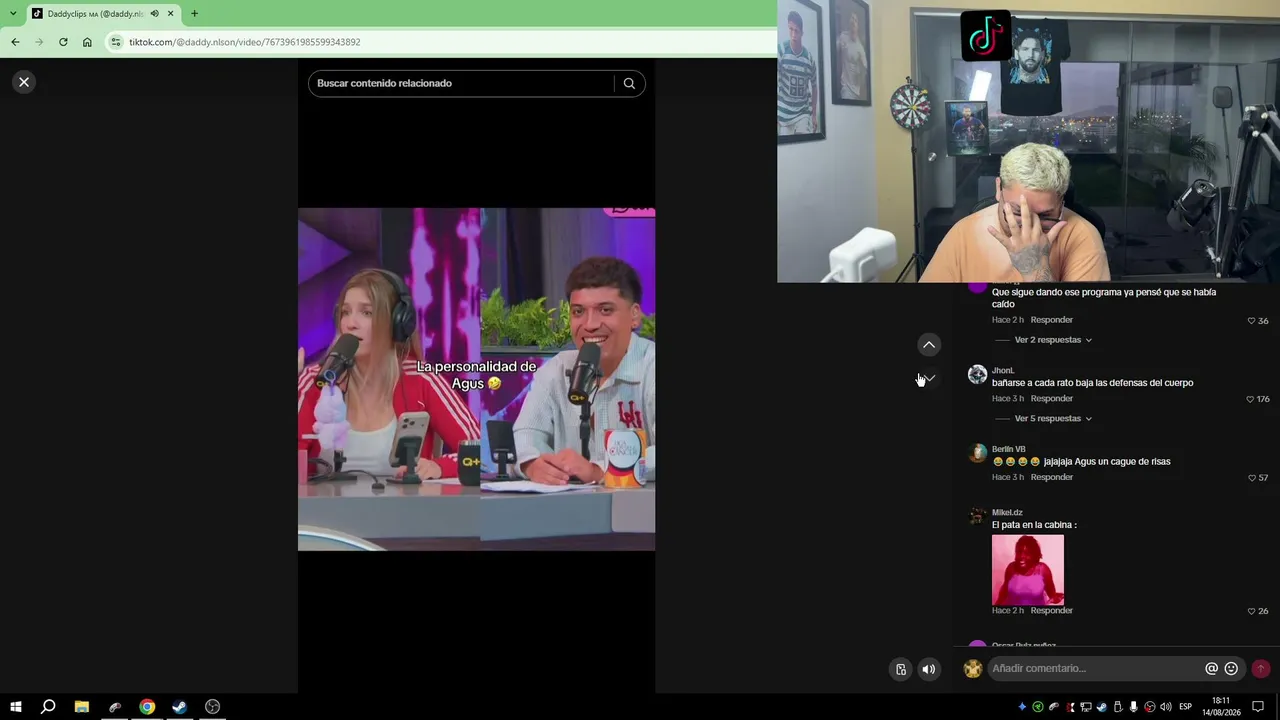Like JhonL's comment with 176 likes

[1250, 399]
